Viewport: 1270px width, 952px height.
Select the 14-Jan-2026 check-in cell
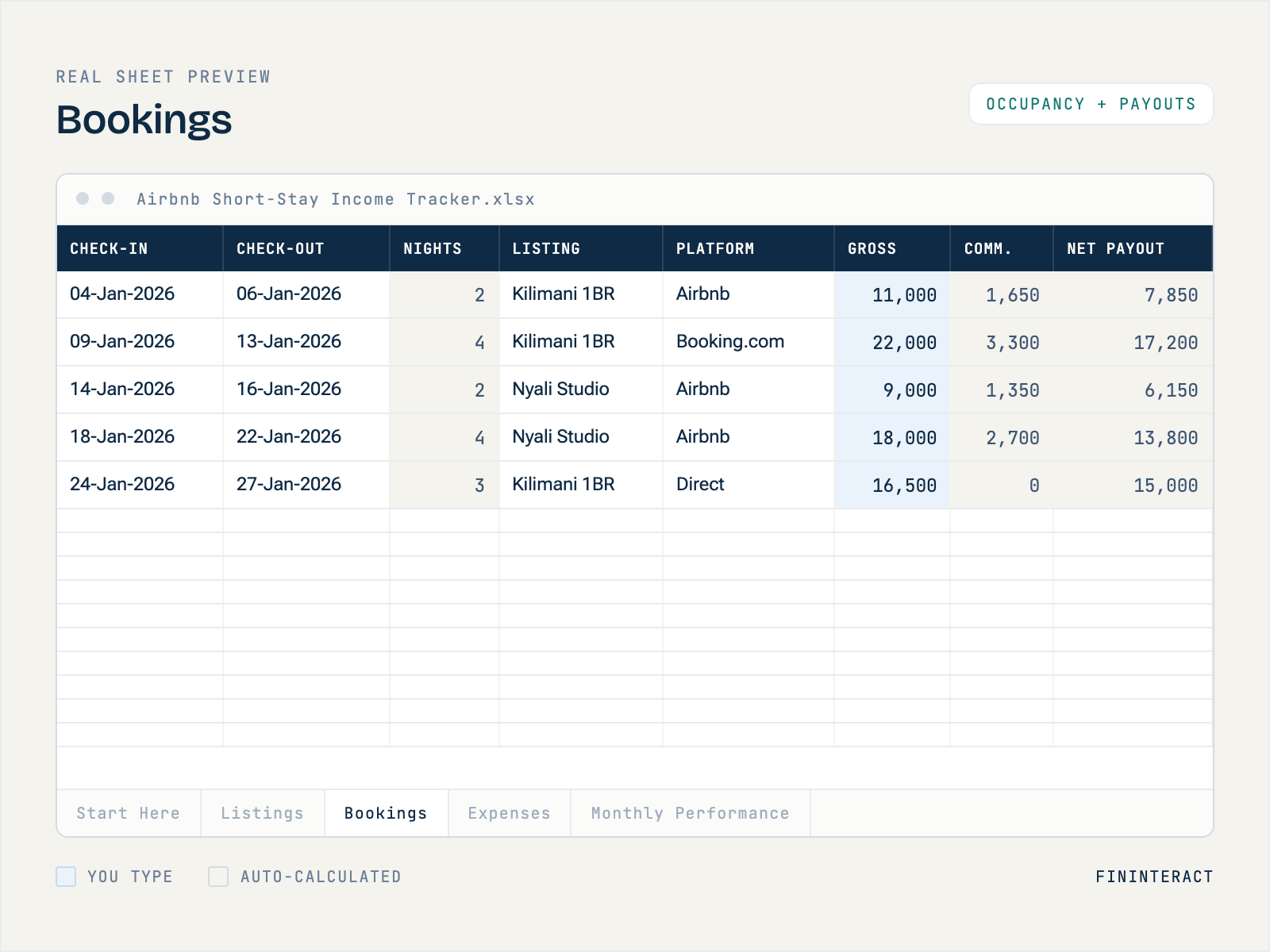click(140, 390)
